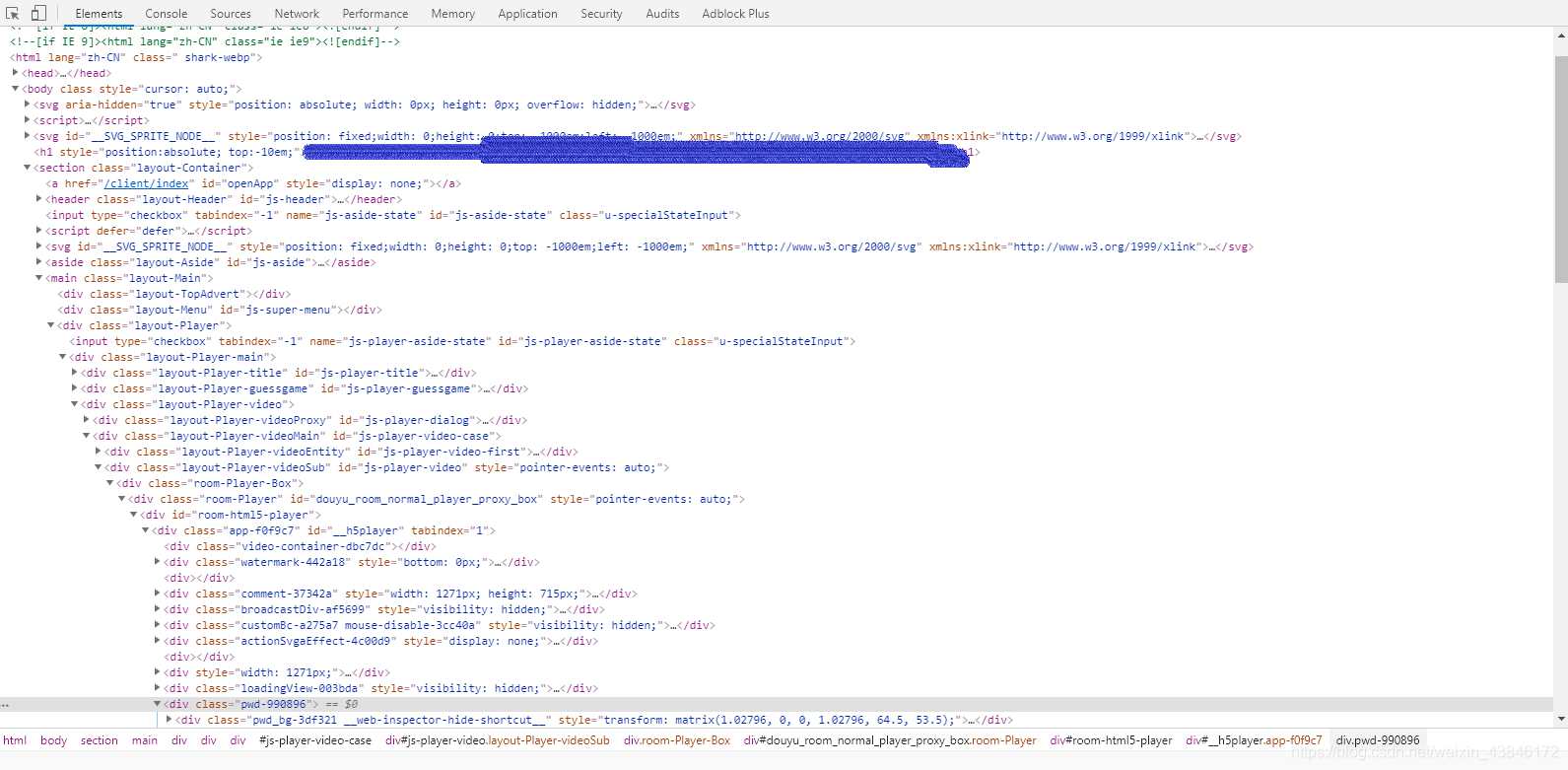Click the html breadcrumb item

click(x=15, y=740)
